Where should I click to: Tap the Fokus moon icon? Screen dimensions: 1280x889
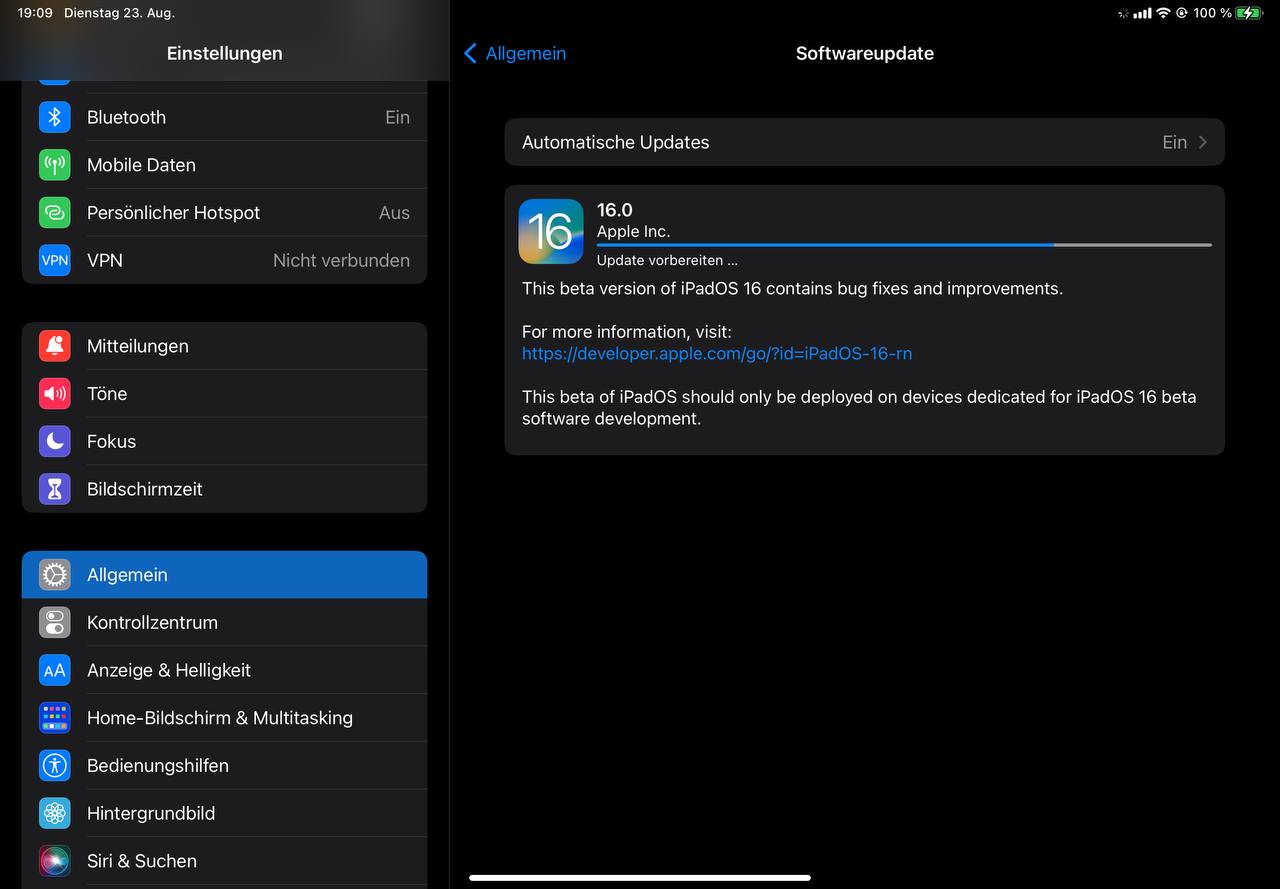tap(55, 441)
